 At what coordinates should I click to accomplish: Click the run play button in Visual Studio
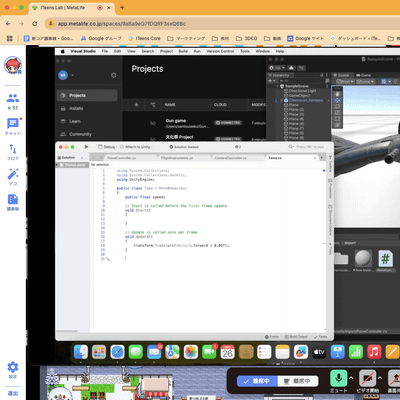pyautogui.click(x=86, y=147)
